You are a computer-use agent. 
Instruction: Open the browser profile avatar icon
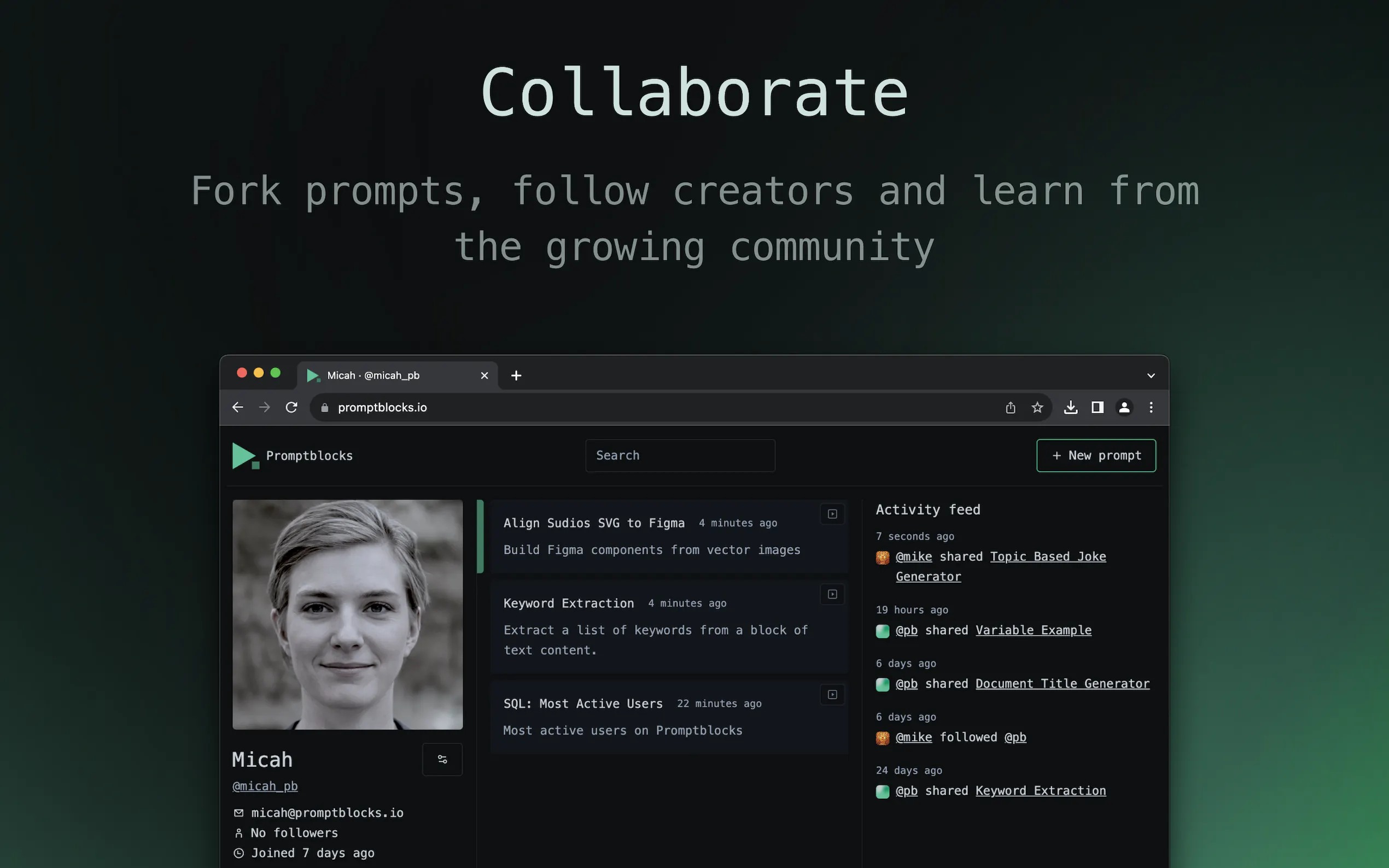(1124, 408)
